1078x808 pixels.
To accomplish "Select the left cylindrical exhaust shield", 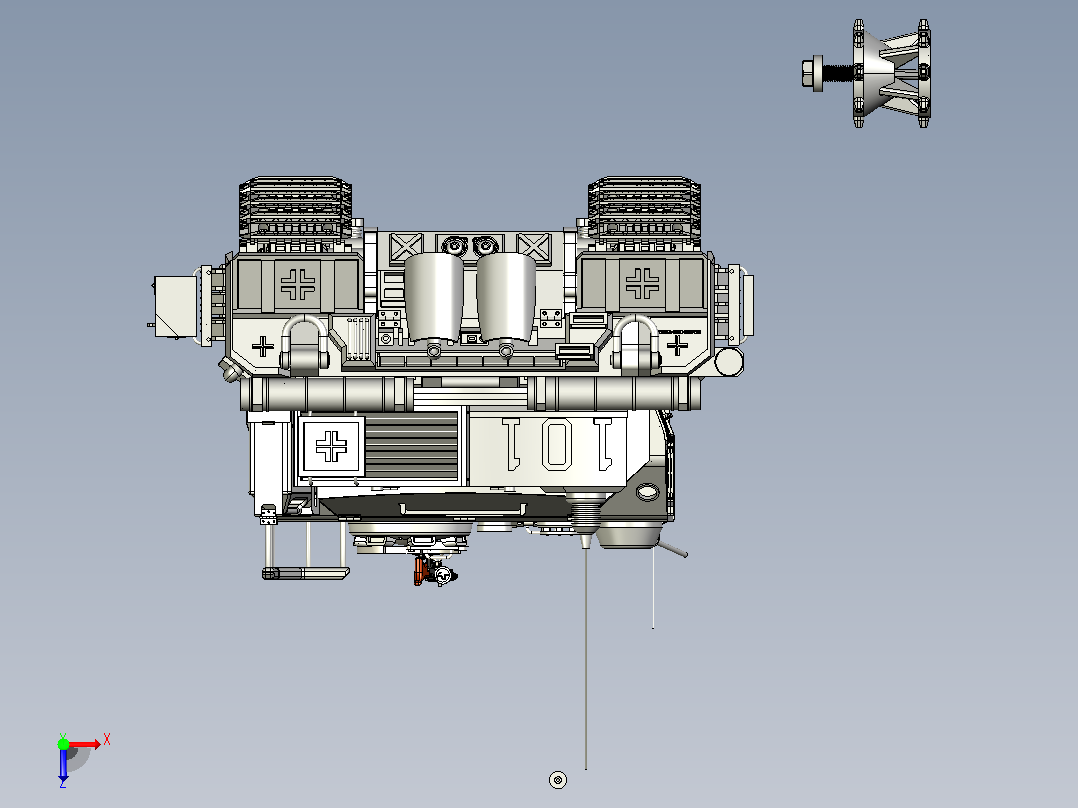I will pos(434,298).
